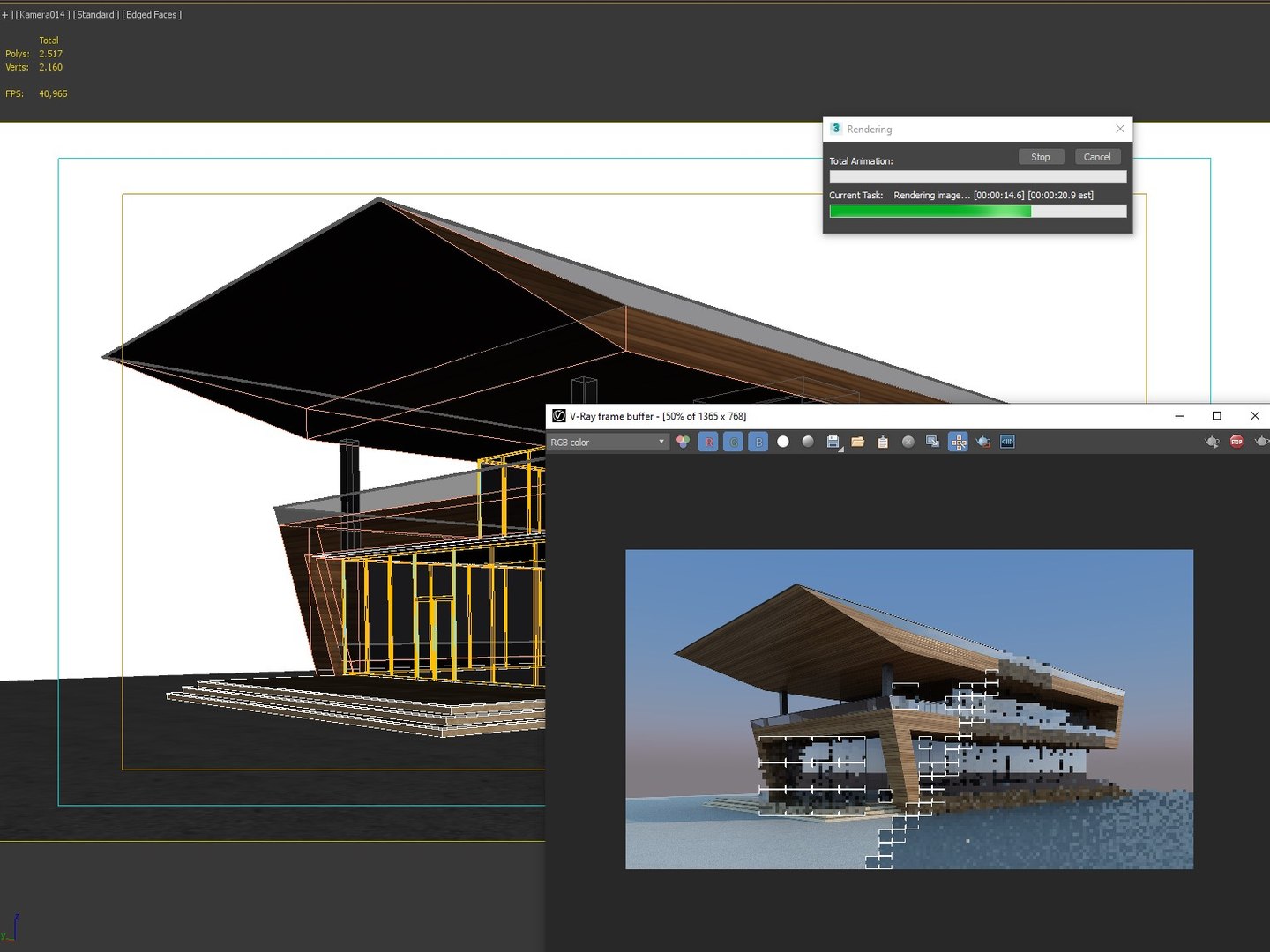Open the [Standard] viewport shading menu
Image resolution: width=1270 pixels, height=952 pixels.
(x=96, y=15)
